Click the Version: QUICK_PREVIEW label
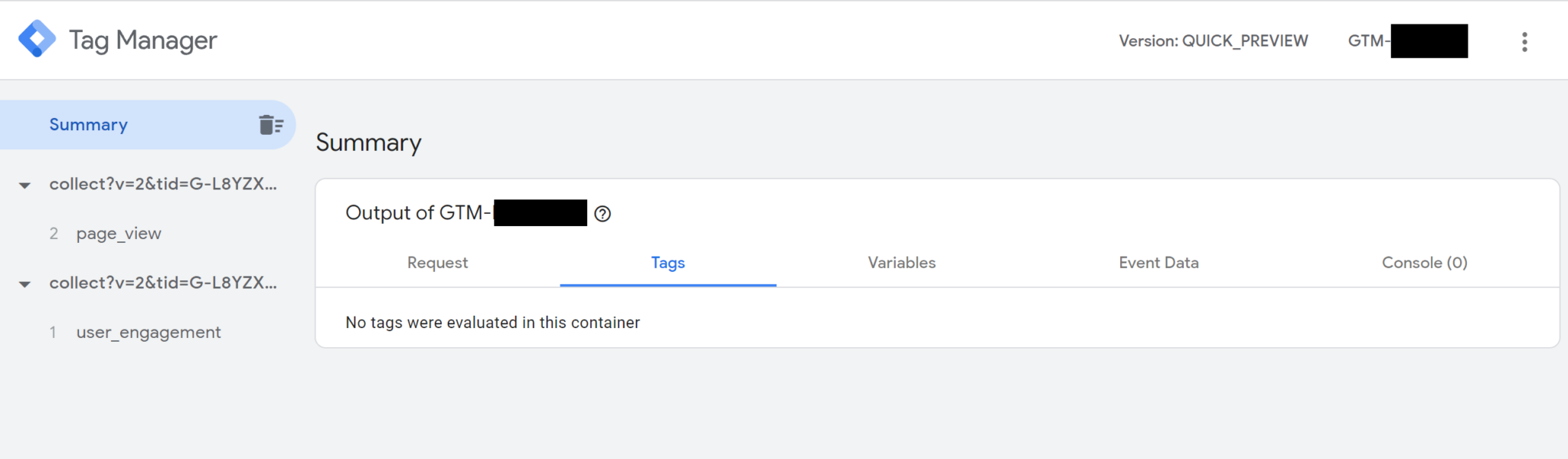 pyautogui.click(x=1214, y=41)
